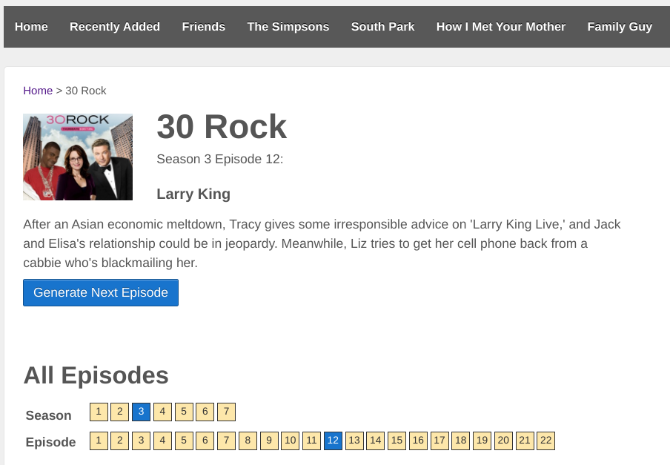Navigate to How I Met Your Mother
The width and height of the screenshot is (670, 465).
coord(501,27)
